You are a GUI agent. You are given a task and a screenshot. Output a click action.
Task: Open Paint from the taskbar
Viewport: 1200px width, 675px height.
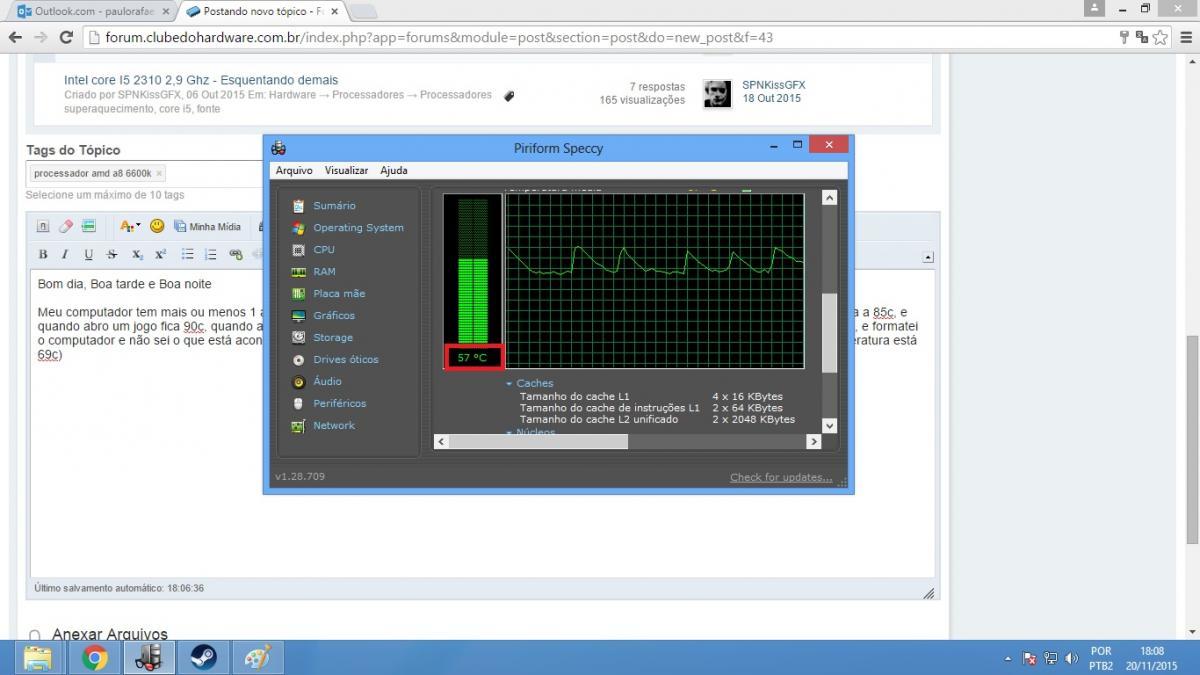coord(258,658)
